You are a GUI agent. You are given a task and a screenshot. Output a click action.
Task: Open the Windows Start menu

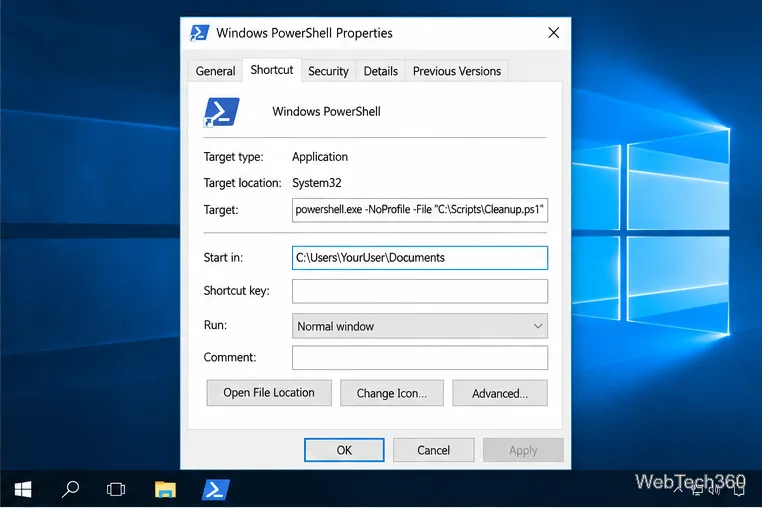[23, 489]
